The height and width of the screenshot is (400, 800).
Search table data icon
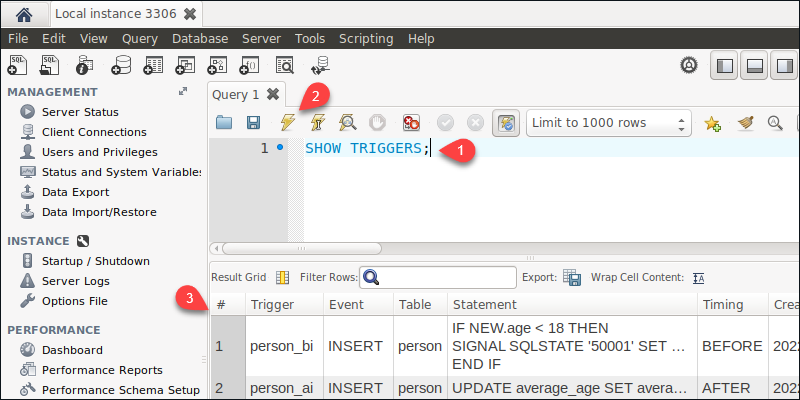(285, 65)
